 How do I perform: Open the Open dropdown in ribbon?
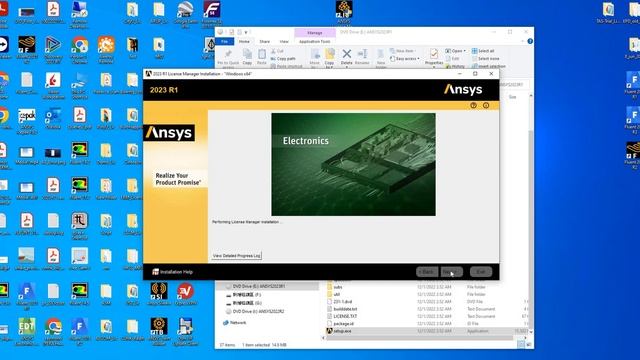pyautogui.click(x=456, y=51)
